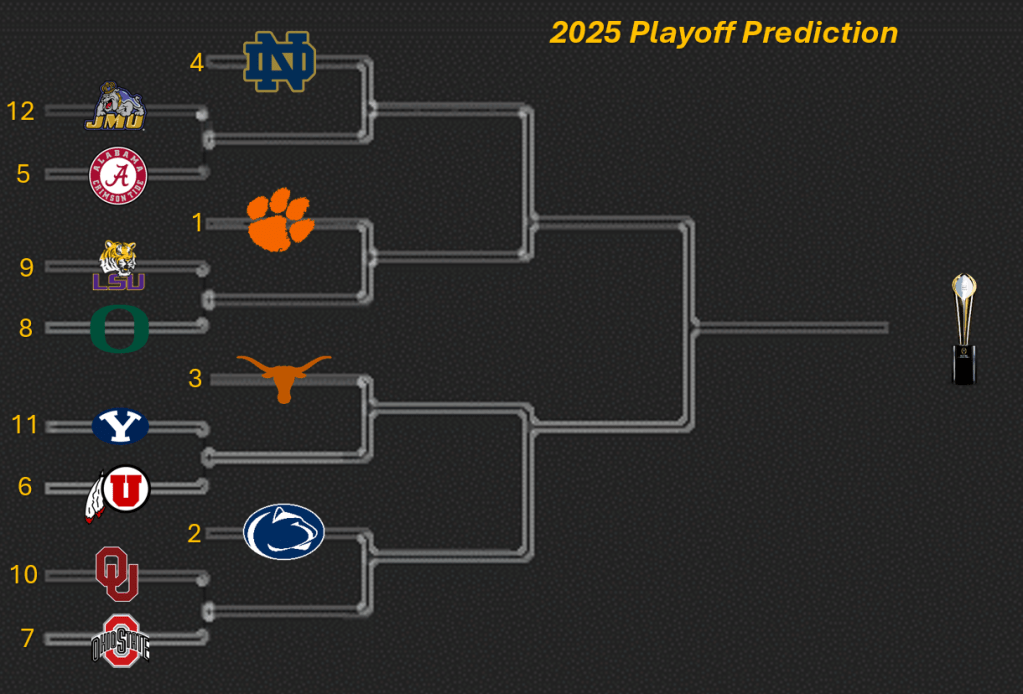Select the BYU oval logo

[120, 426]
